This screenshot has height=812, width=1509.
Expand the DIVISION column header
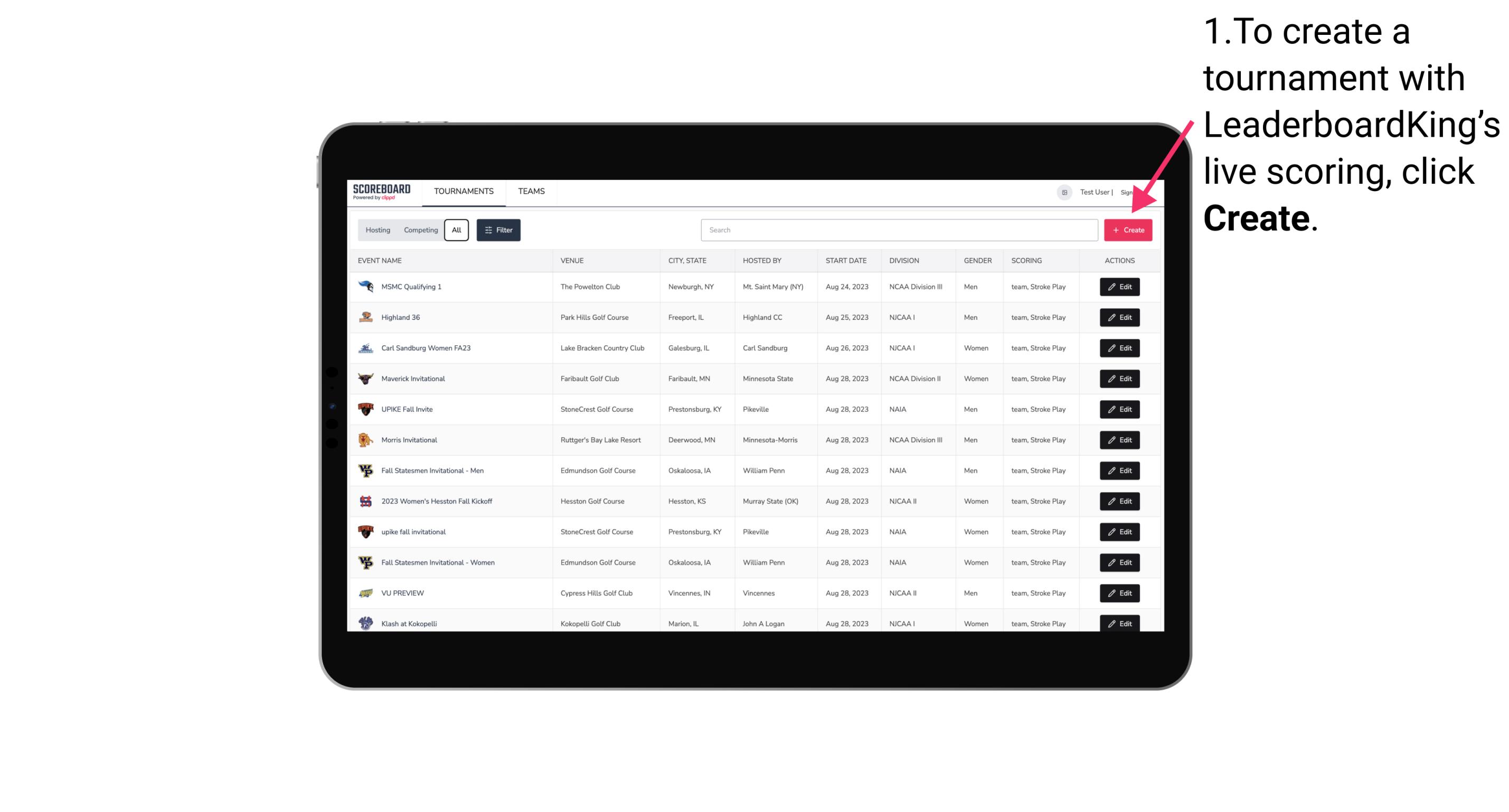coord(905,261)
